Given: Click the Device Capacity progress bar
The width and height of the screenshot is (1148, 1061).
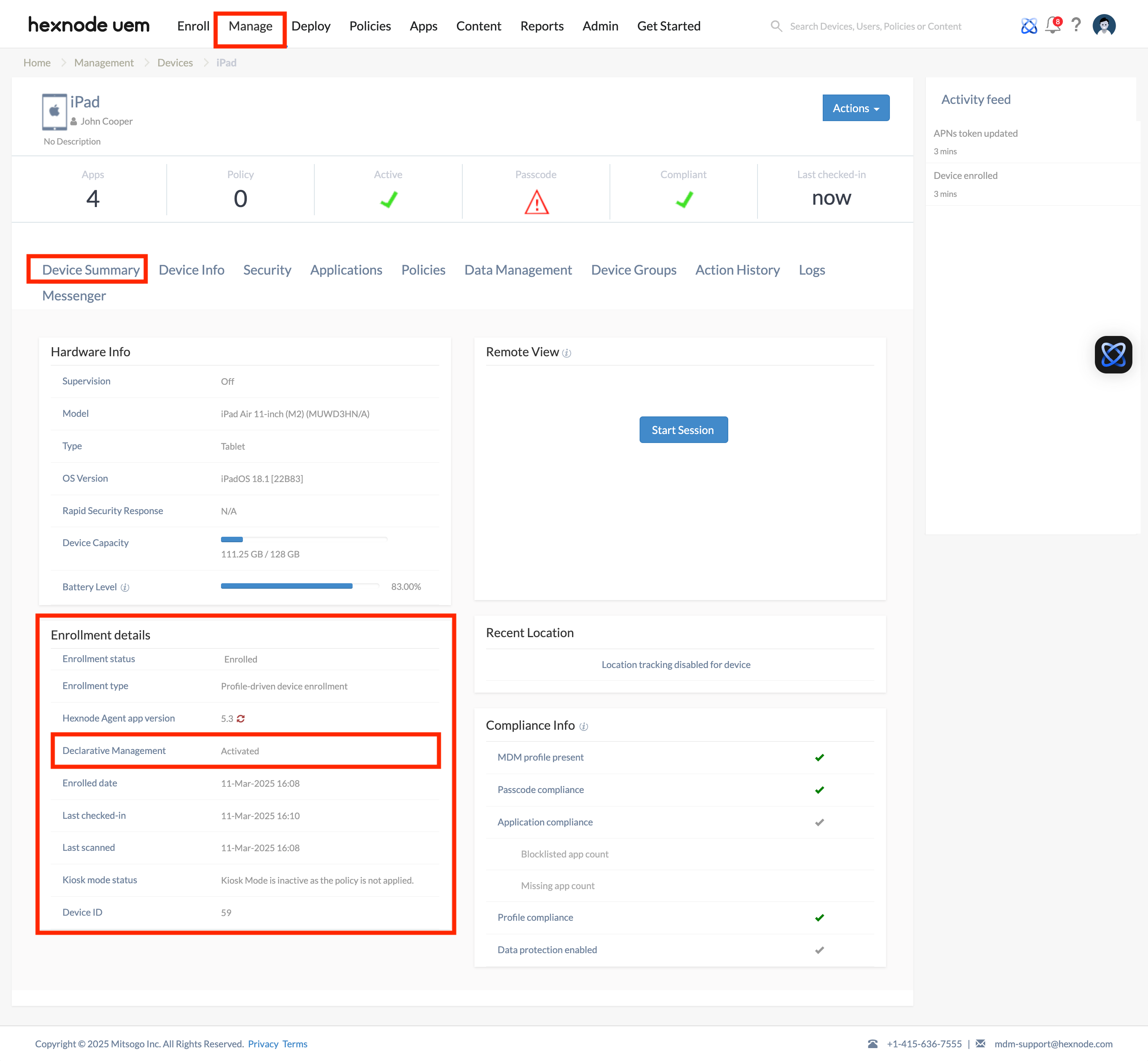Looking at the screenshot, I should 304,539.
